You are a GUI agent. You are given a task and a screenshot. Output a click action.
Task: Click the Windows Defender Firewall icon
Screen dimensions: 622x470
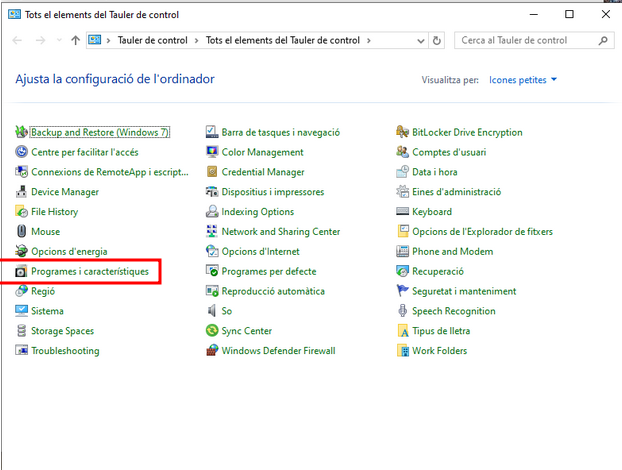[x=212, y=351]
